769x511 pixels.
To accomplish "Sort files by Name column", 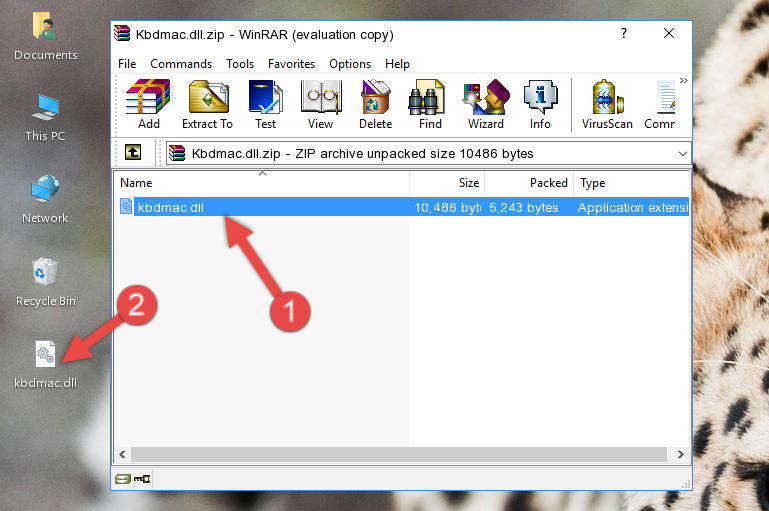I will point(262,183).
